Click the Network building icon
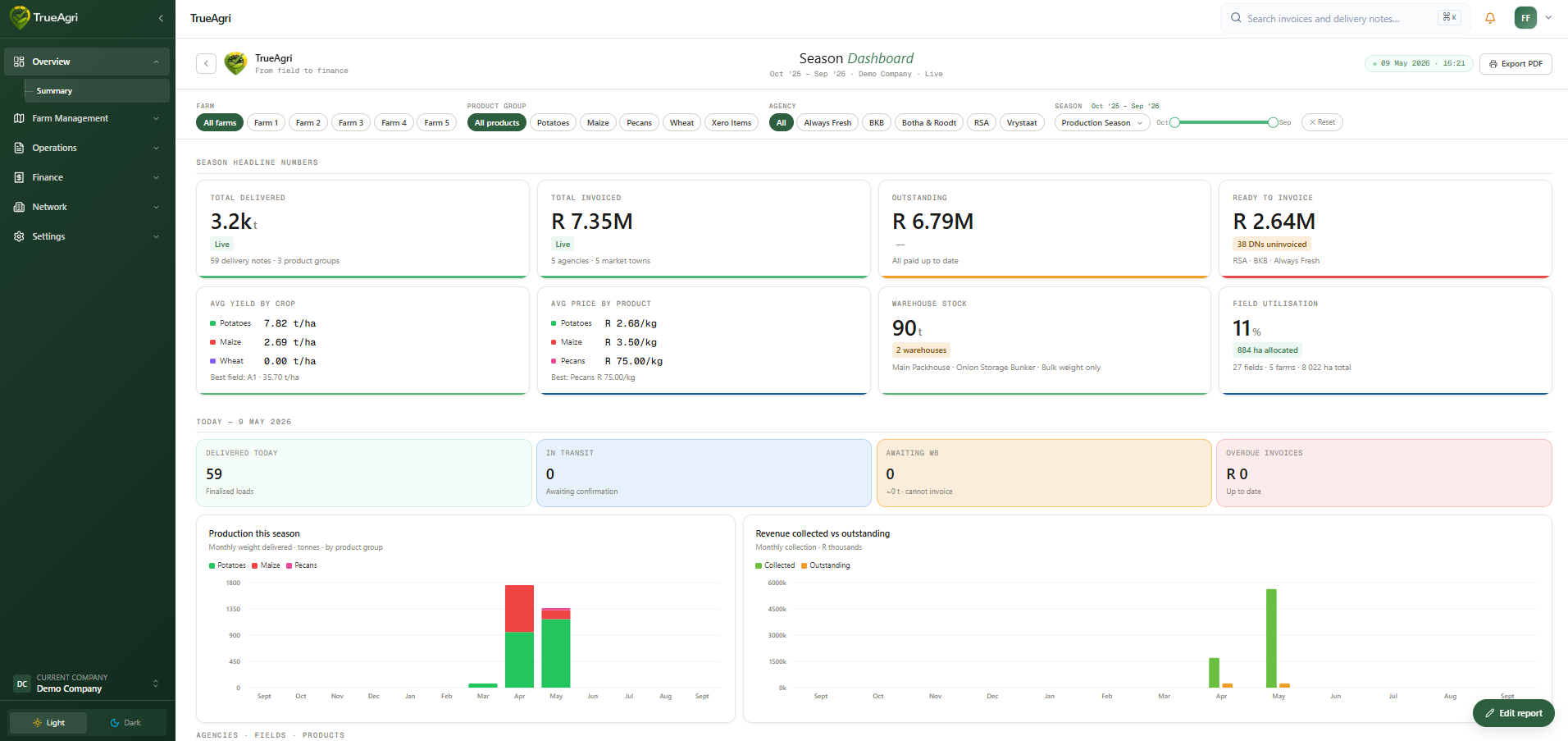Image resolution: width=1568 pixels, height=741 pixels. click(19, 207)
